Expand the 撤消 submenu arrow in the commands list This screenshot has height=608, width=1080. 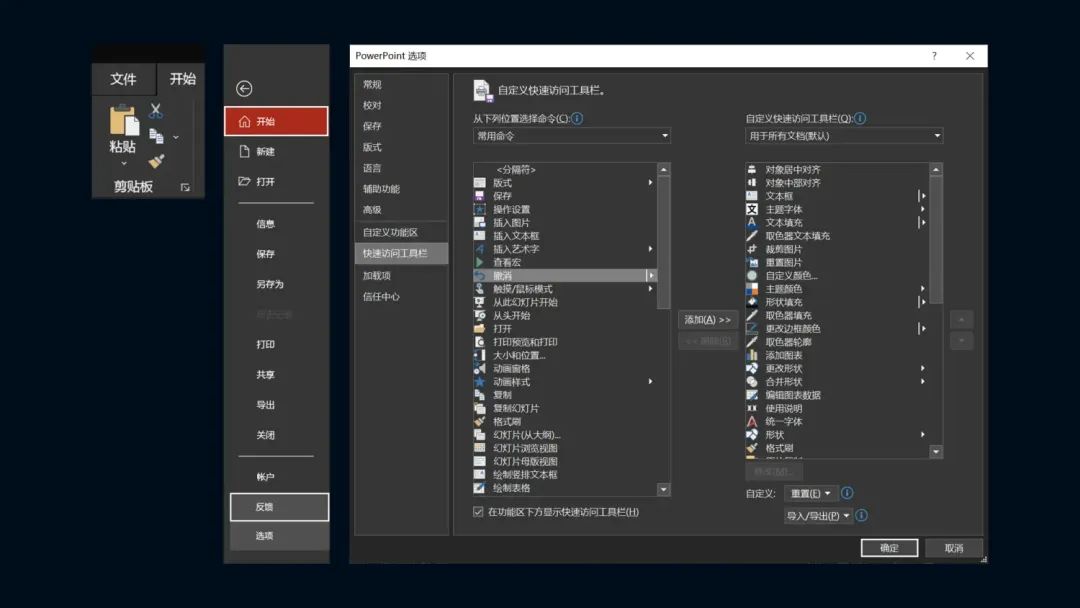point(650,275)
